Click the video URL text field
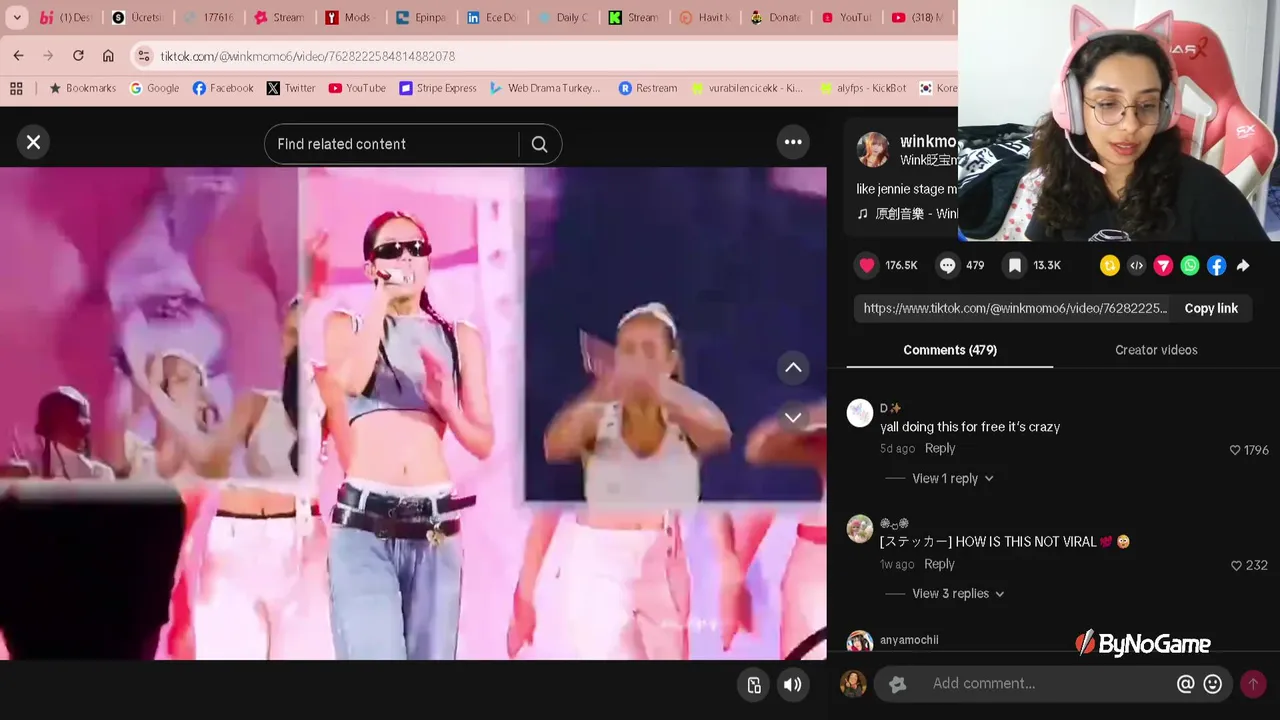The image size is (1280, 720). (x=1015, y=308)
